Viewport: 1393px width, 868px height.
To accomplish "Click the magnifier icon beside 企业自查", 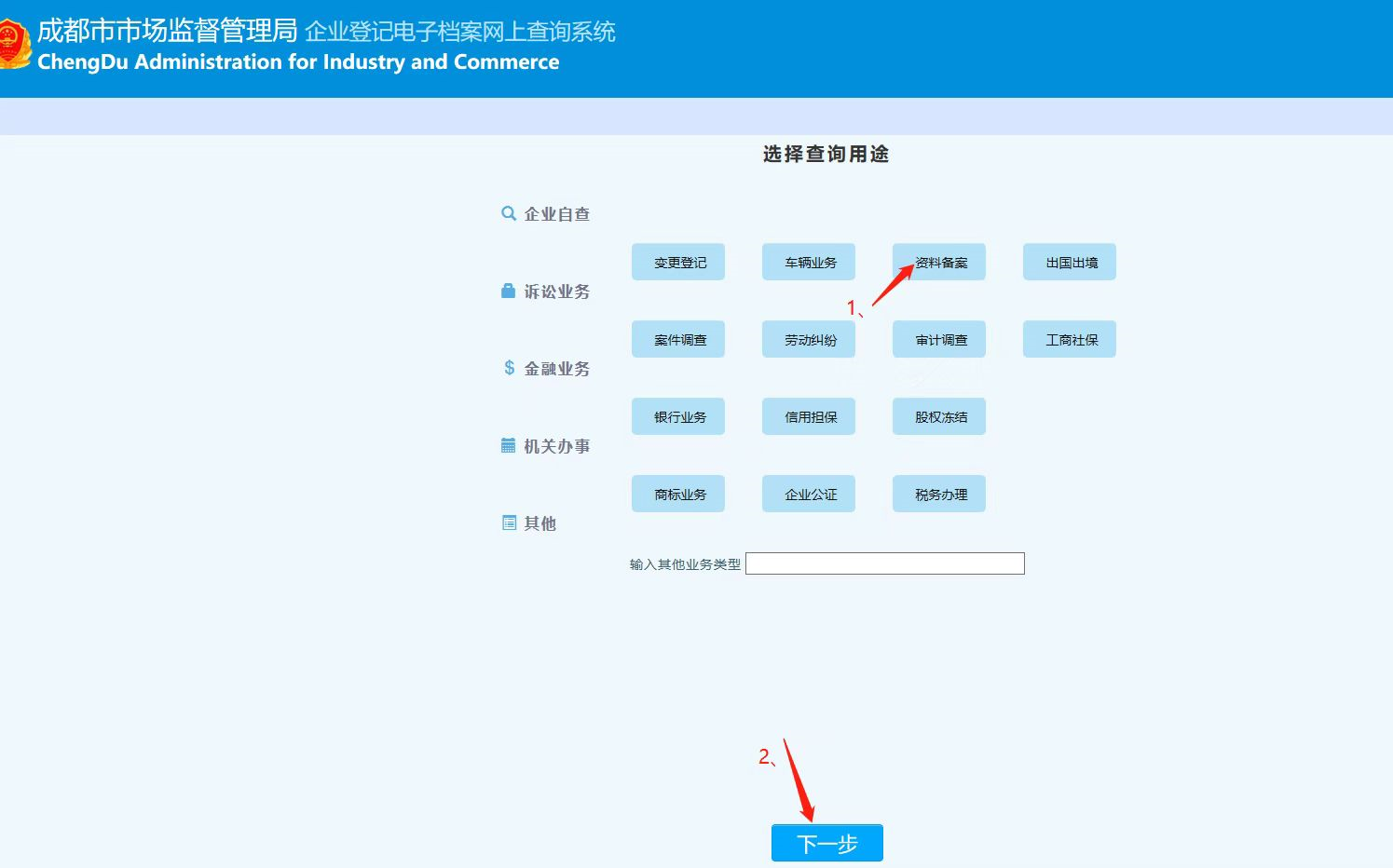I will click(x=508, y=213).
